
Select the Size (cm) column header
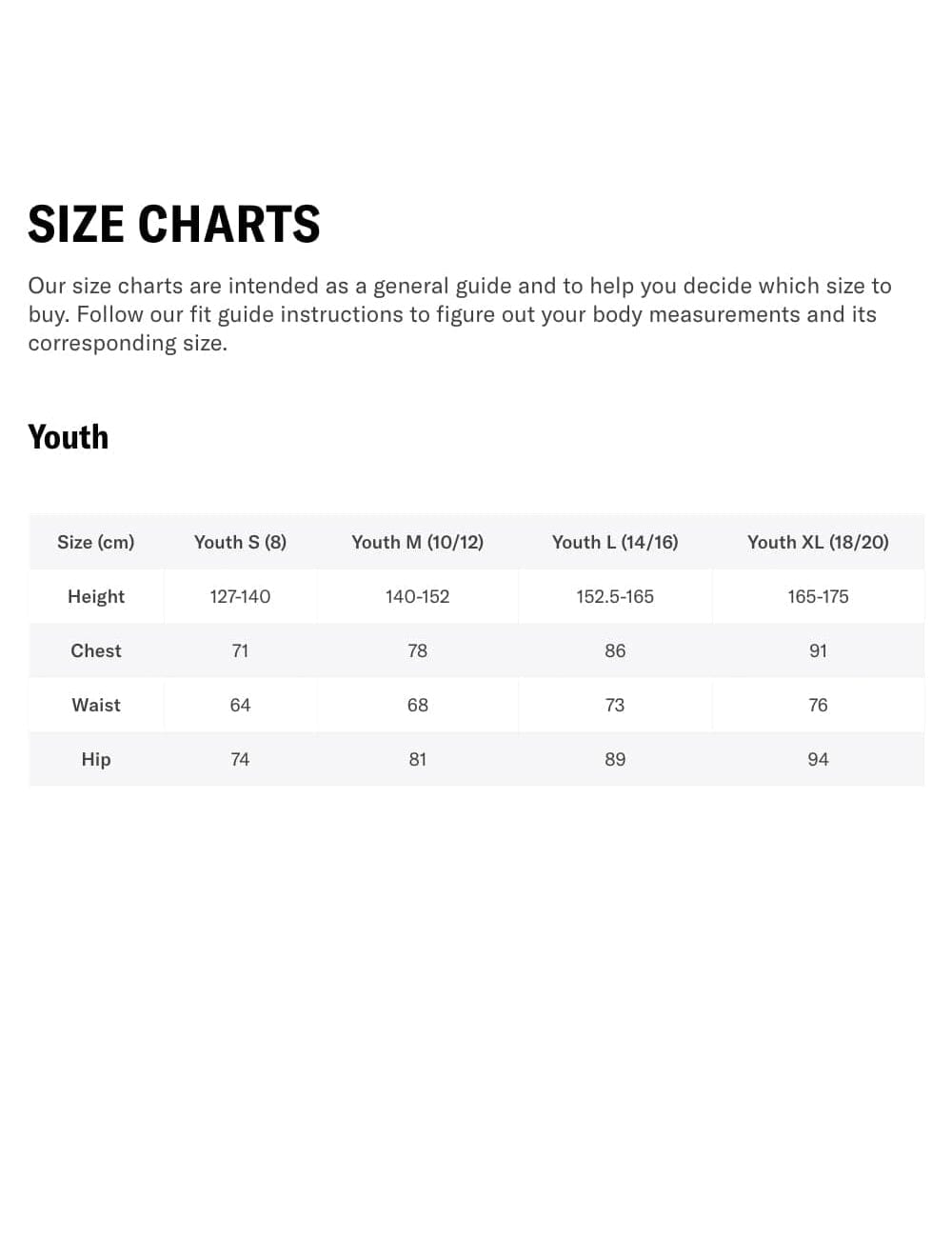(x=96, y=542)
